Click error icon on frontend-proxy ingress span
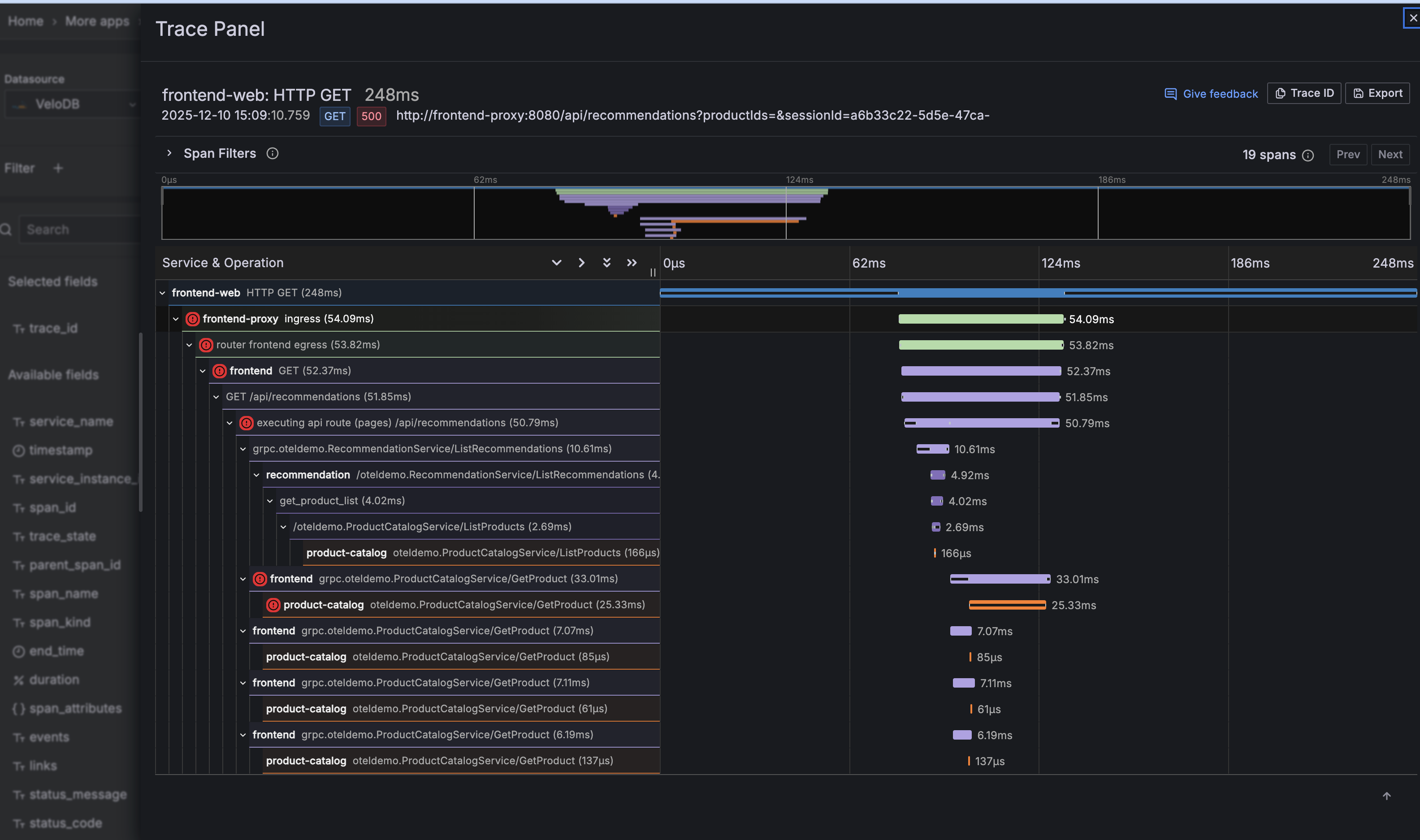This screenshot has width=1420, height=840. point(192,319)
